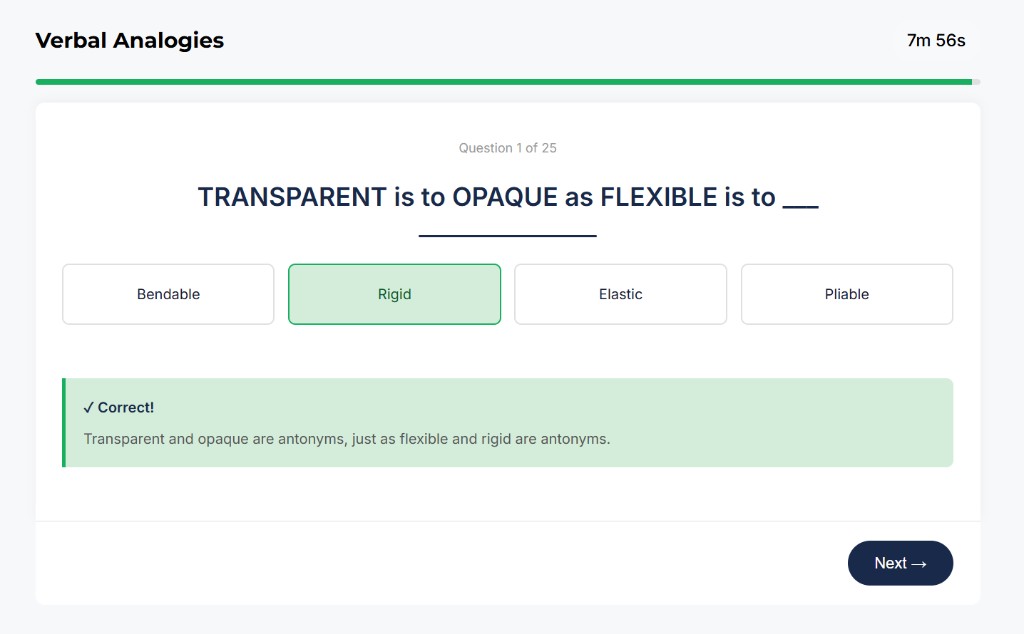Choose the highlighted "Rigid" answer
1024x634 pixels.
click(x=394, y=294)
